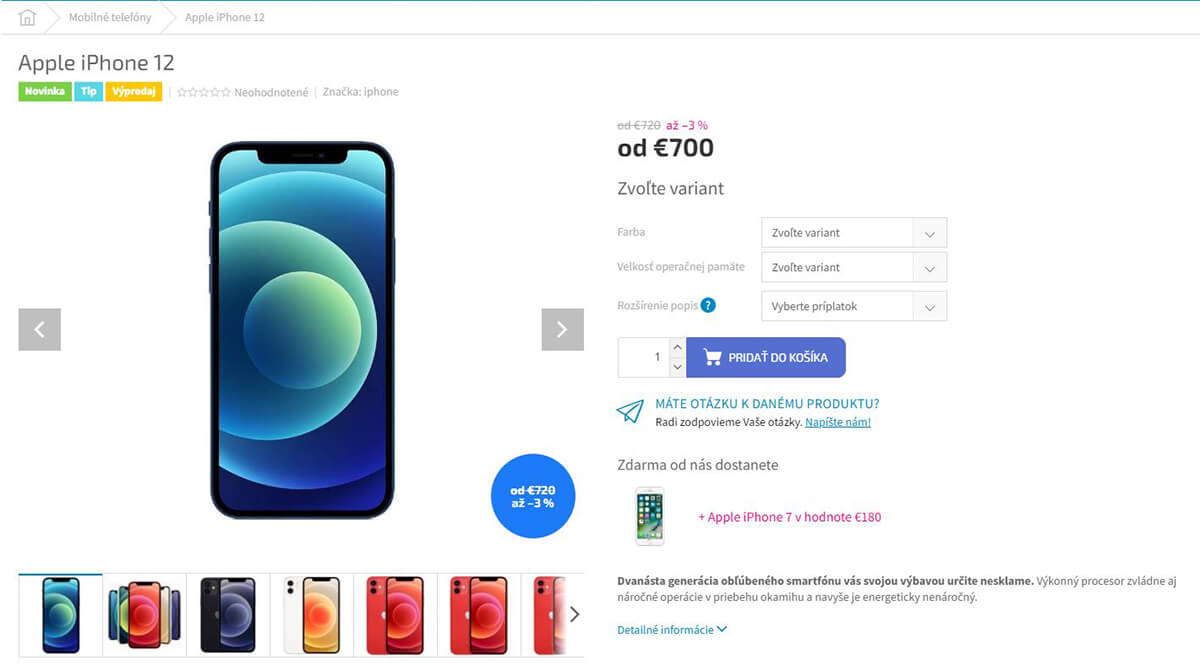Click the star rating icons
This screenshot has width=1200, height=670.
click(203, 92)
